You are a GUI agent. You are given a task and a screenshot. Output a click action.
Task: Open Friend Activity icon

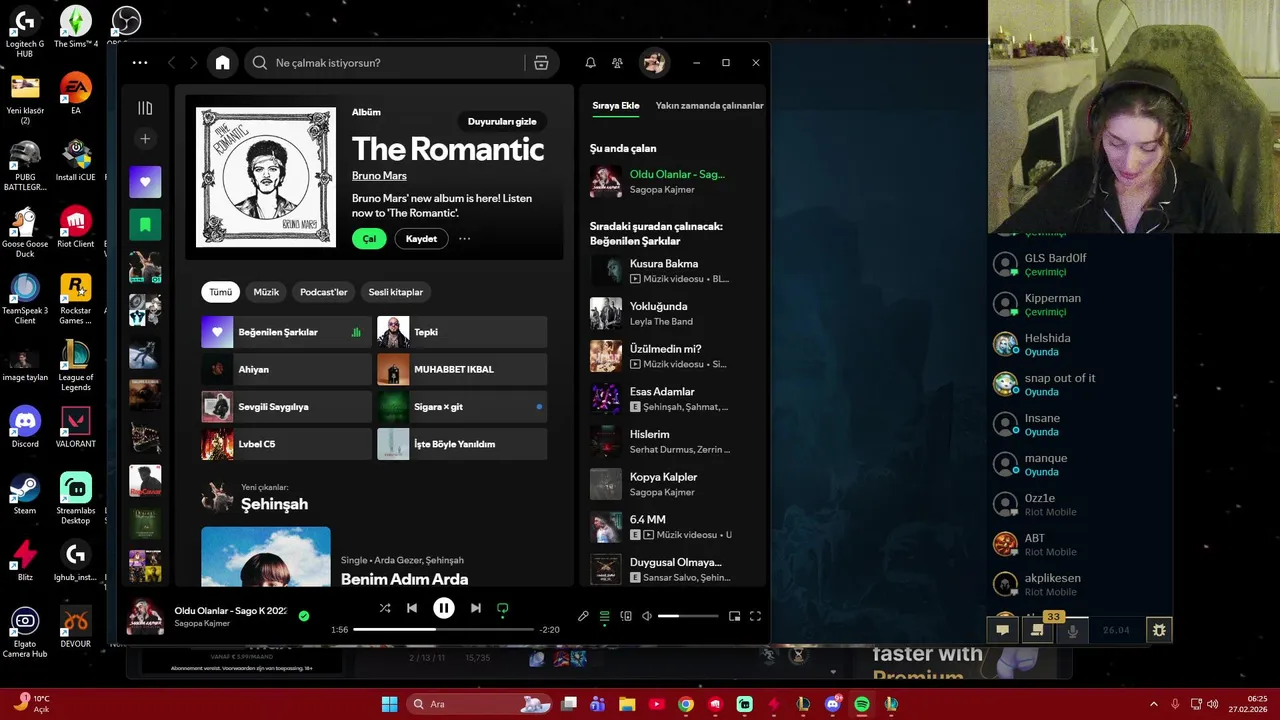(617, 63)
